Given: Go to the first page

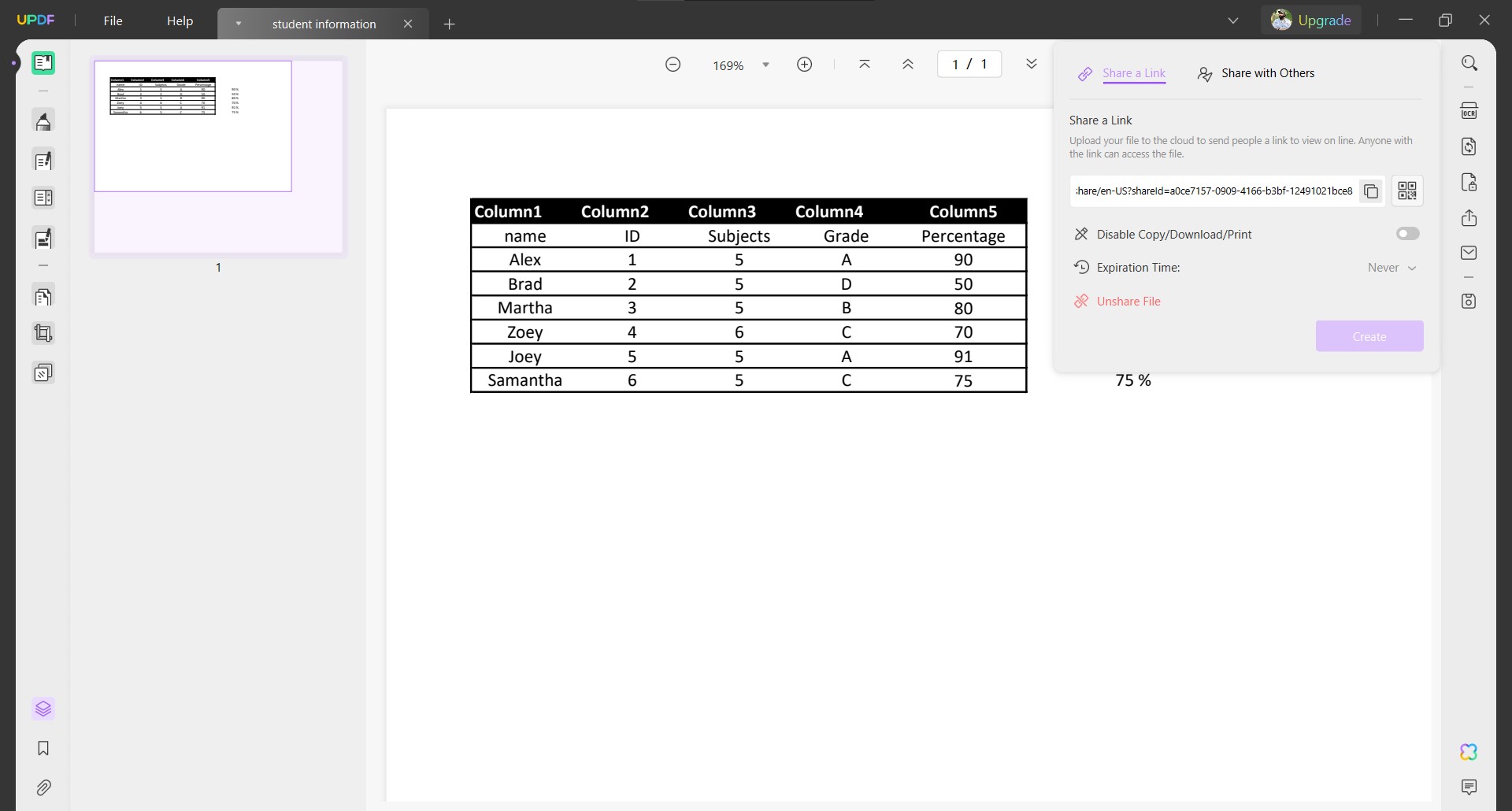Looking at the screenshot, I should click(x=865, y=65).
